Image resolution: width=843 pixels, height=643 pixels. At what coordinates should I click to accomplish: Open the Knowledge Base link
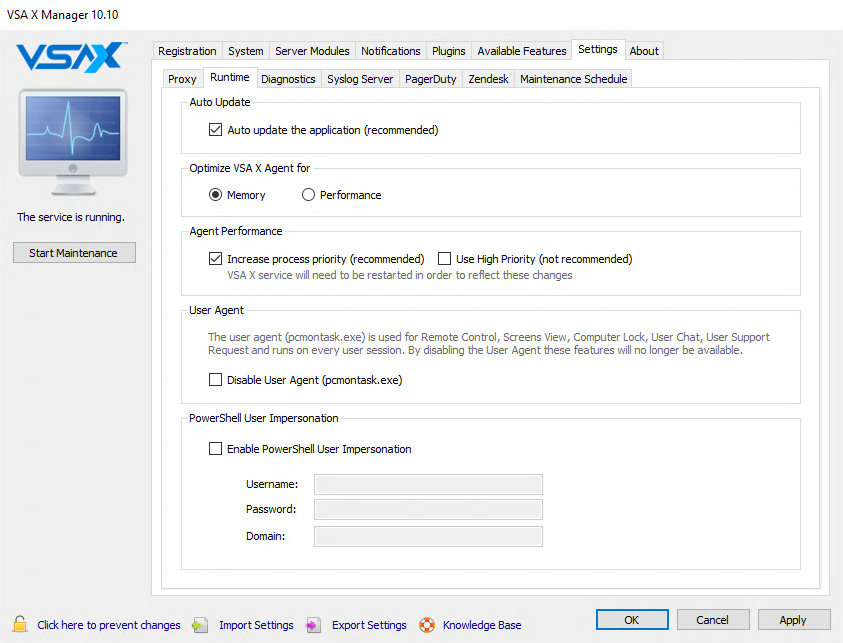click(x=482, y=625)
